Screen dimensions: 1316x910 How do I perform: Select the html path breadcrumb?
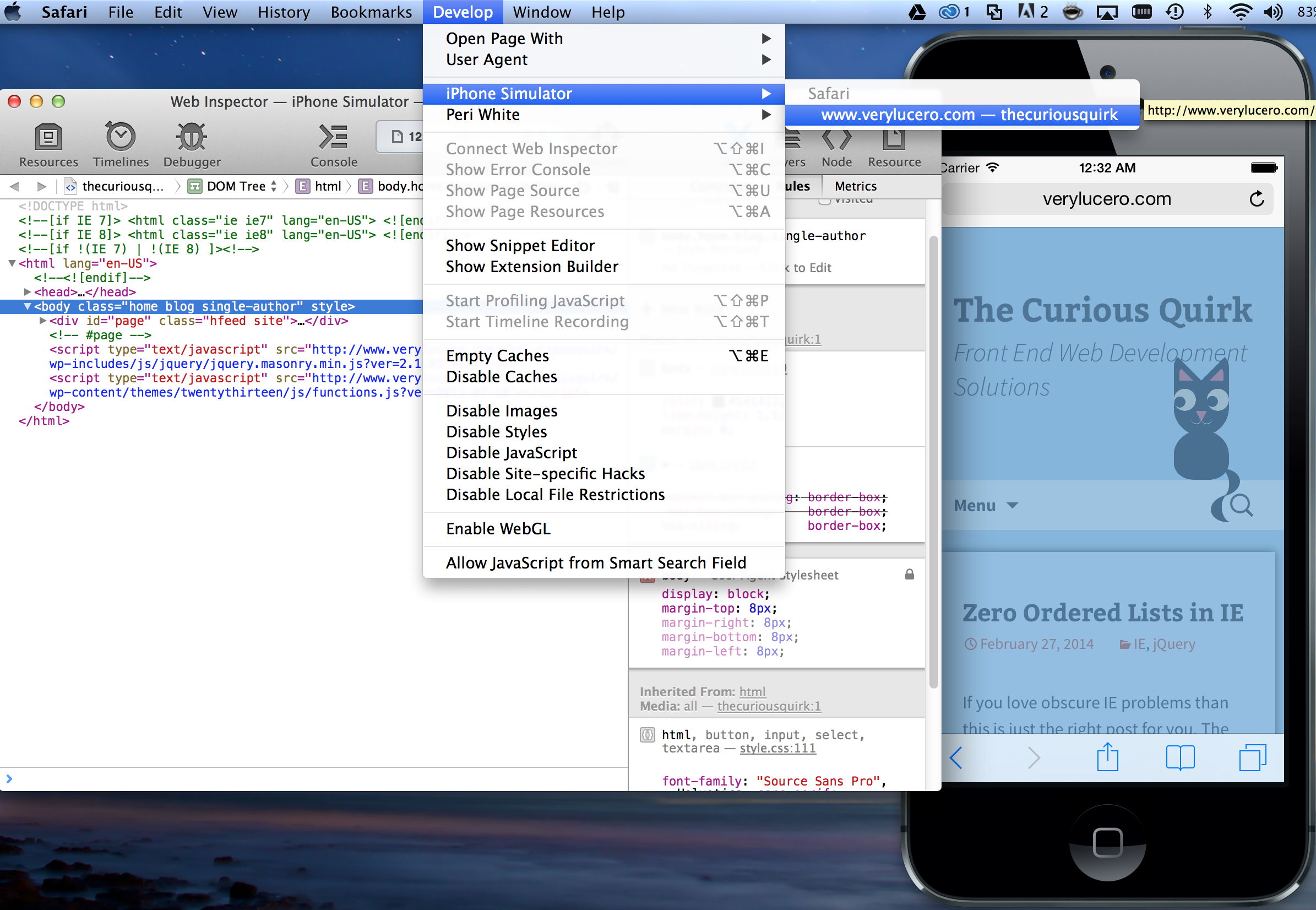tap(319, 186)
